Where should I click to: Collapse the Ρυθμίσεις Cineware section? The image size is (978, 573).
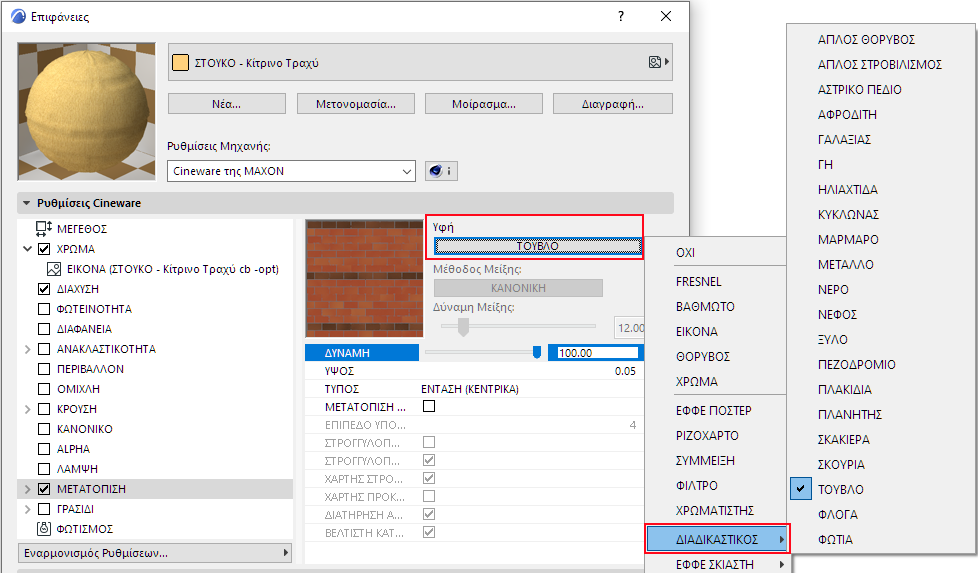click(26, 203)
